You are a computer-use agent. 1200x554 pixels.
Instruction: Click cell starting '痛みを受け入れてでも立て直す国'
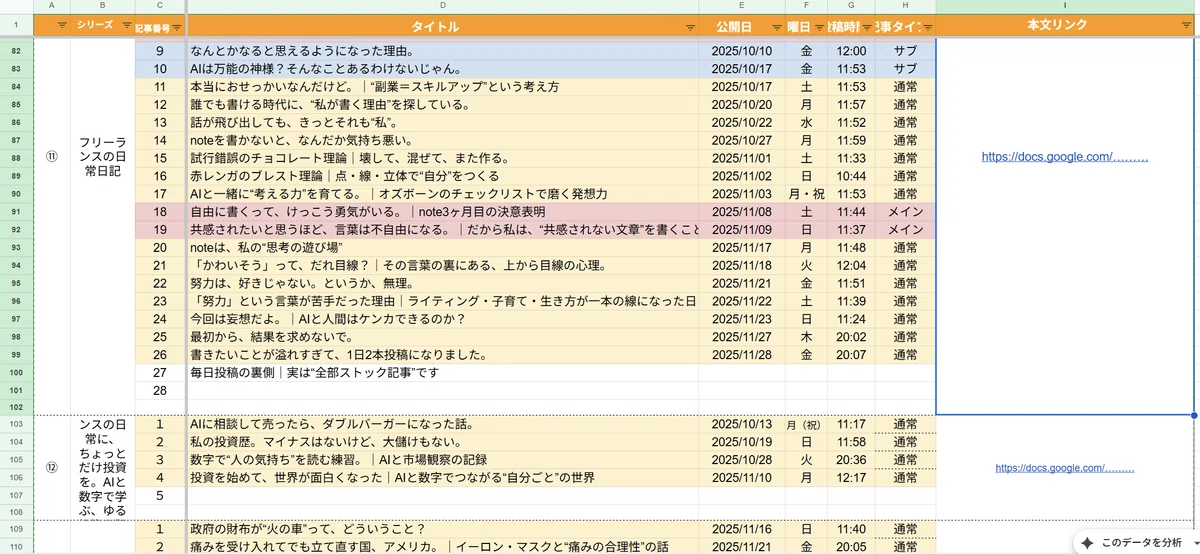pos(442,547)
